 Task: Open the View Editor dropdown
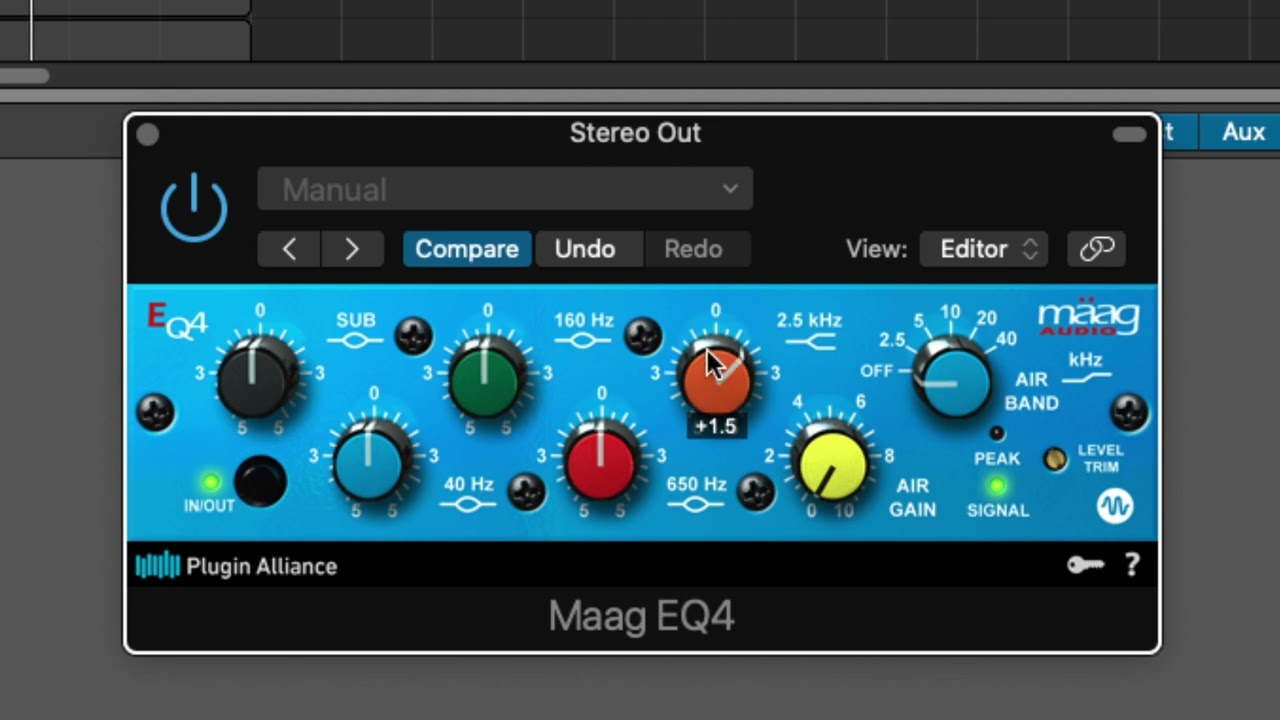[x=984, y=249]
